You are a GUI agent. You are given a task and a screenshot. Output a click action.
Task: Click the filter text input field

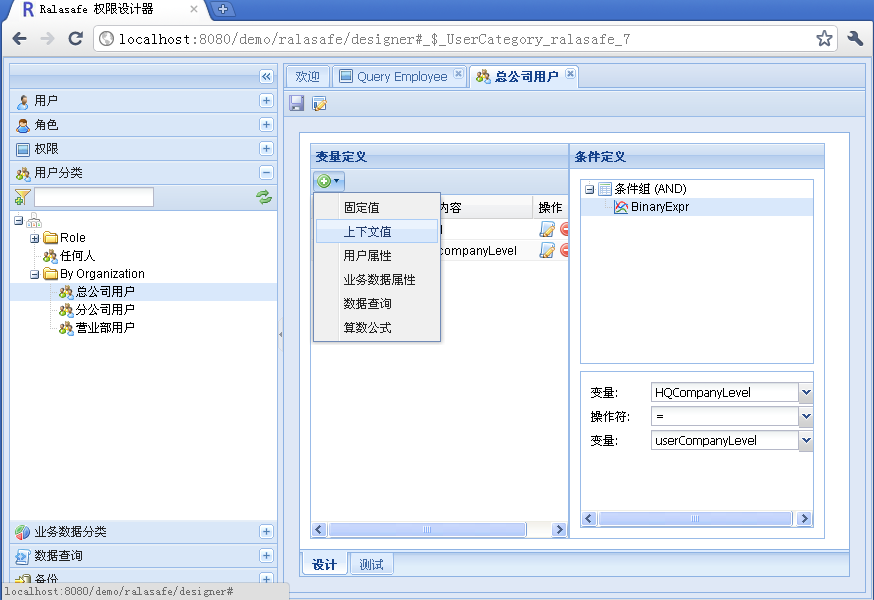click(x=94, y=197)
